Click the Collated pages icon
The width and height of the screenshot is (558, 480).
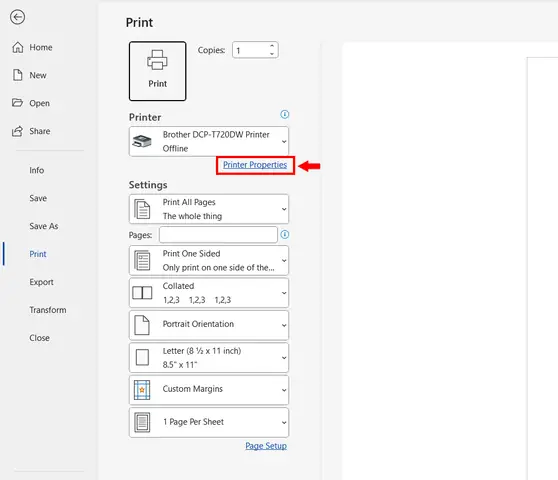tap(142, 292)
